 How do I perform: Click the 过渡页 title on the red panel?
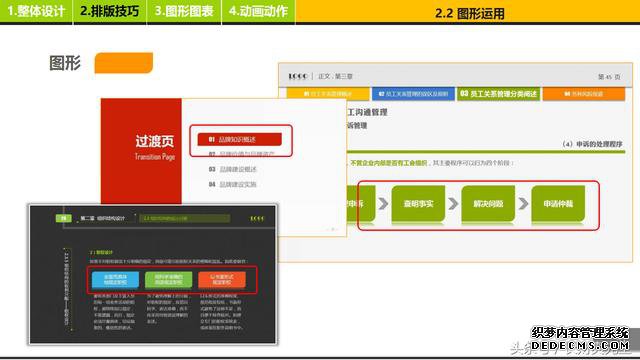[x=154, y=141]
